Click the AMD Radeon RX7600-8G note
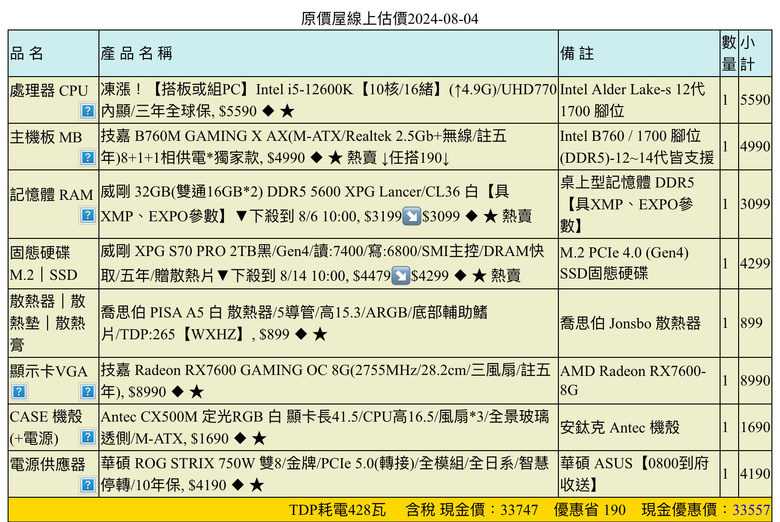Image resolution: width=780 pixels, height=522 pixels. 633,380
